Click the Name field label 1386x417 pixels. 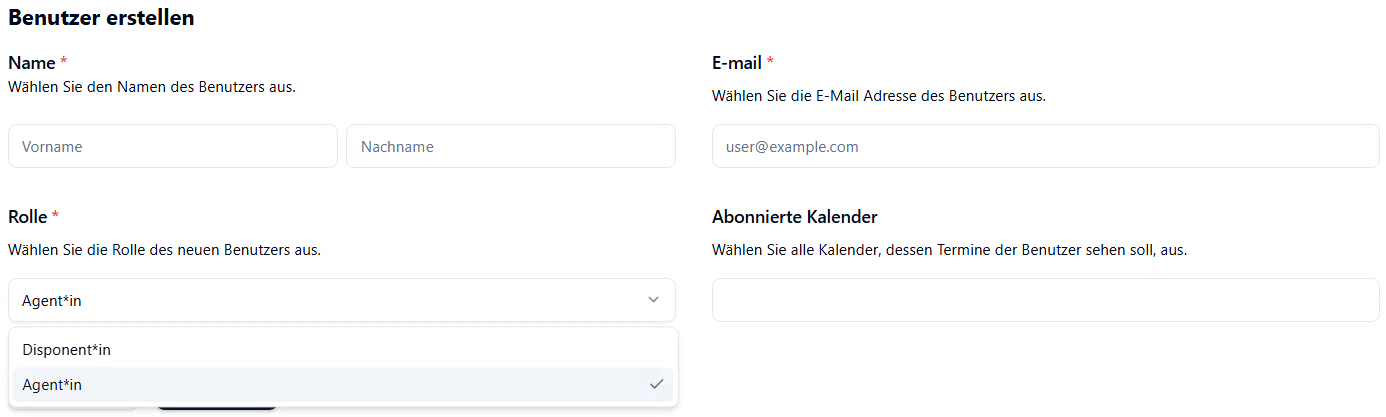(x=31, y=63)
